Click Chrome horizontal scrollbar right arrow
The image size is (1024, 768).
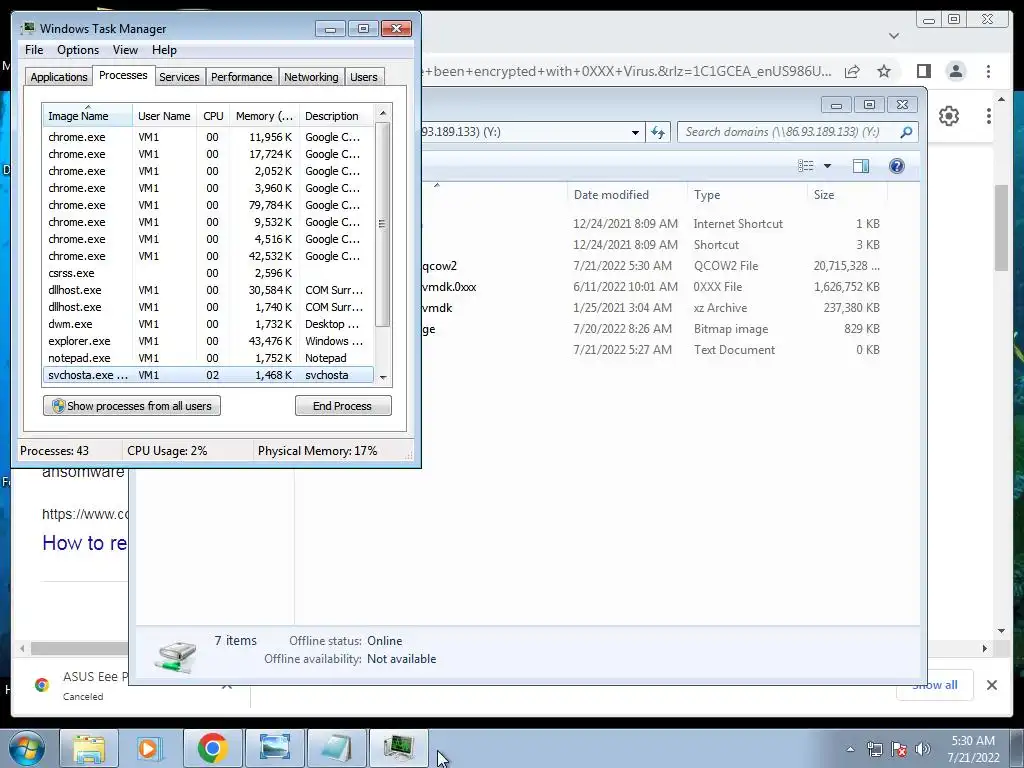[985, 648]
